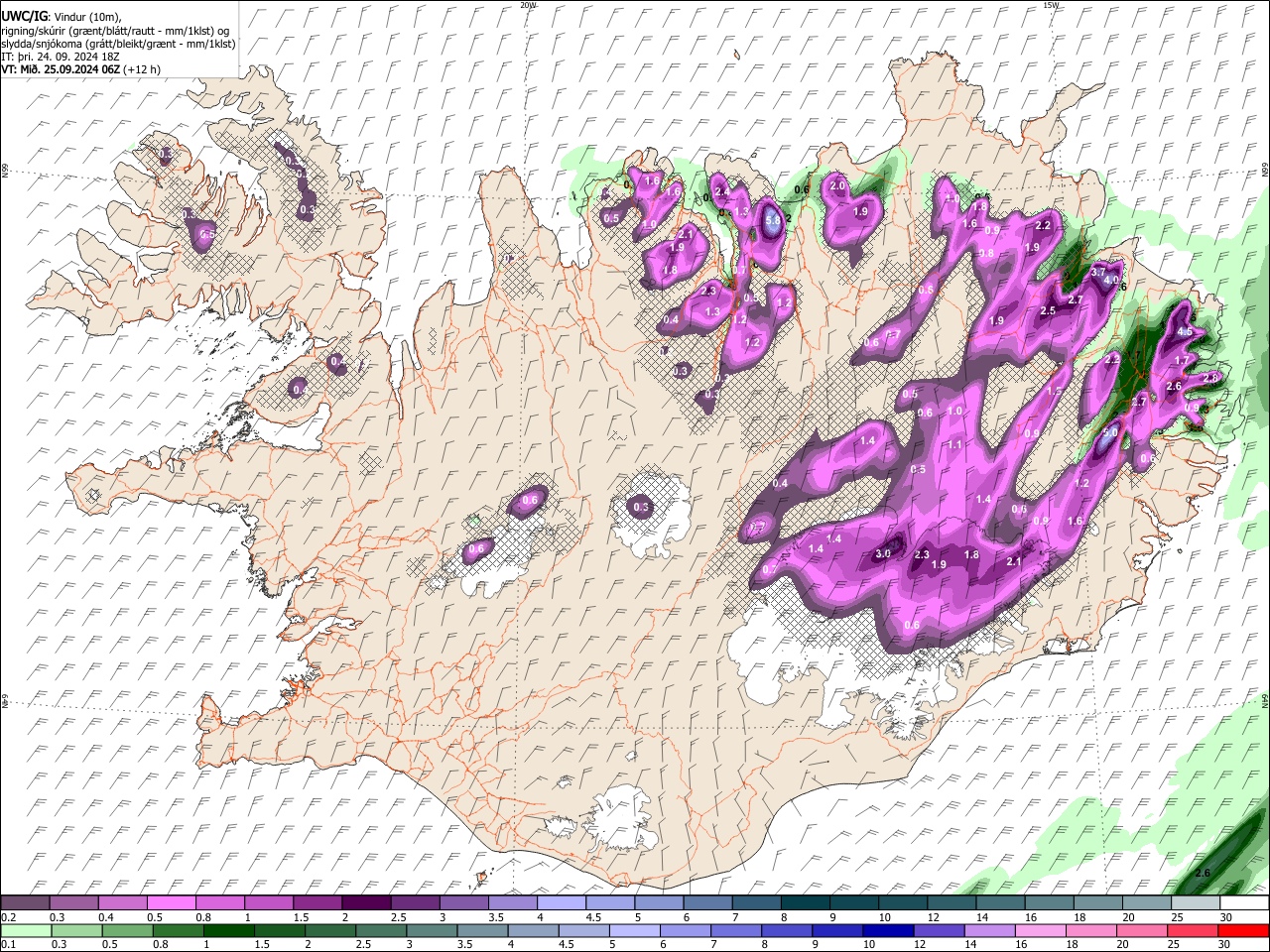Select the pale green 0.1 swatch, lower legend
The width and height of the screenshot is (1270, 952).
coord(25,931)
